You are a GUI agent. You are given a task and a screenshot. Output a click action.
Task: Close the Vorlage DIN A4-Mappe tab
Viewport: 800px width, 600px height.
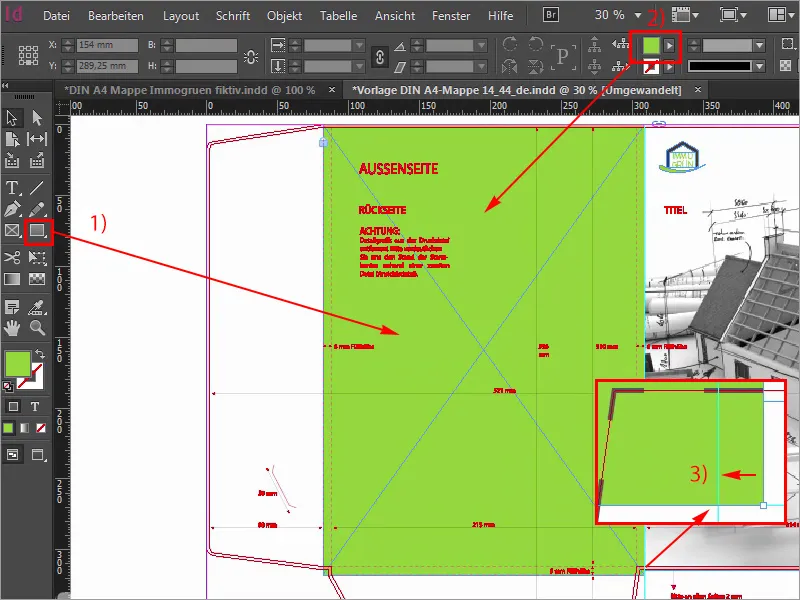[x=697, y=90]
